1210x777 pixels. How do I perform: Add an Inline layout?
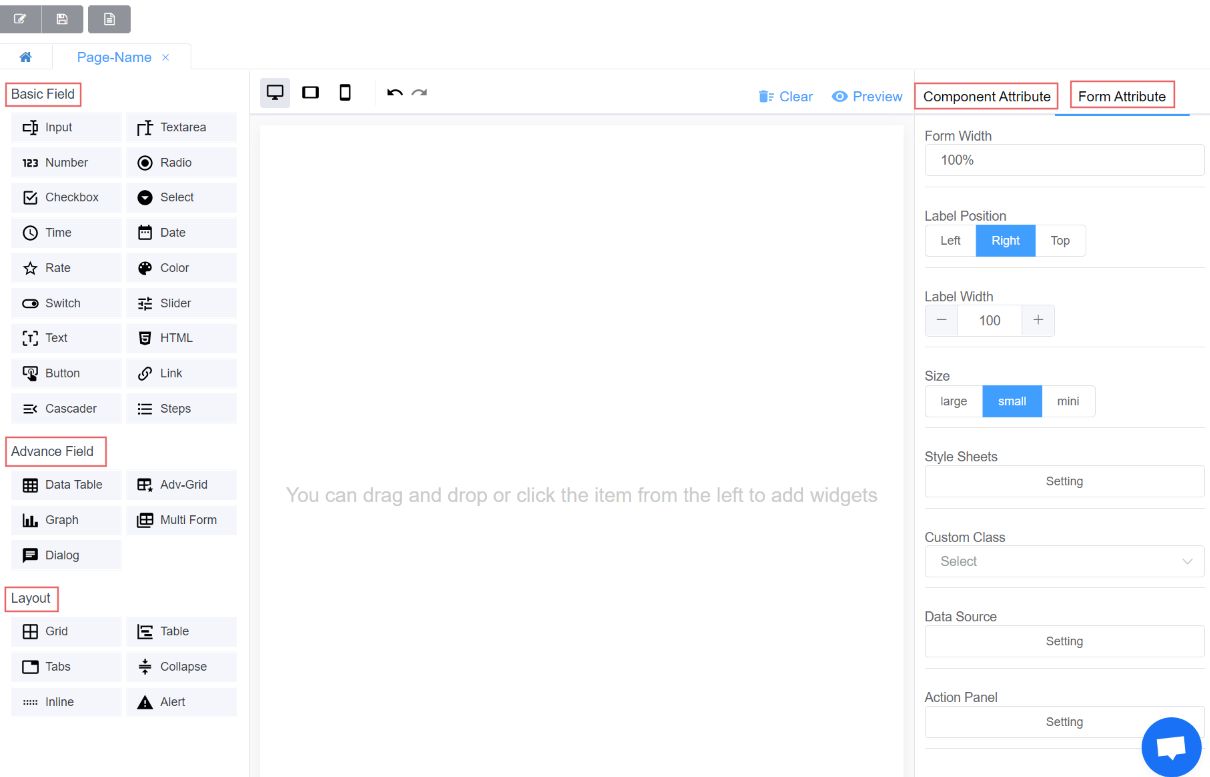click(x=66, y=702)
